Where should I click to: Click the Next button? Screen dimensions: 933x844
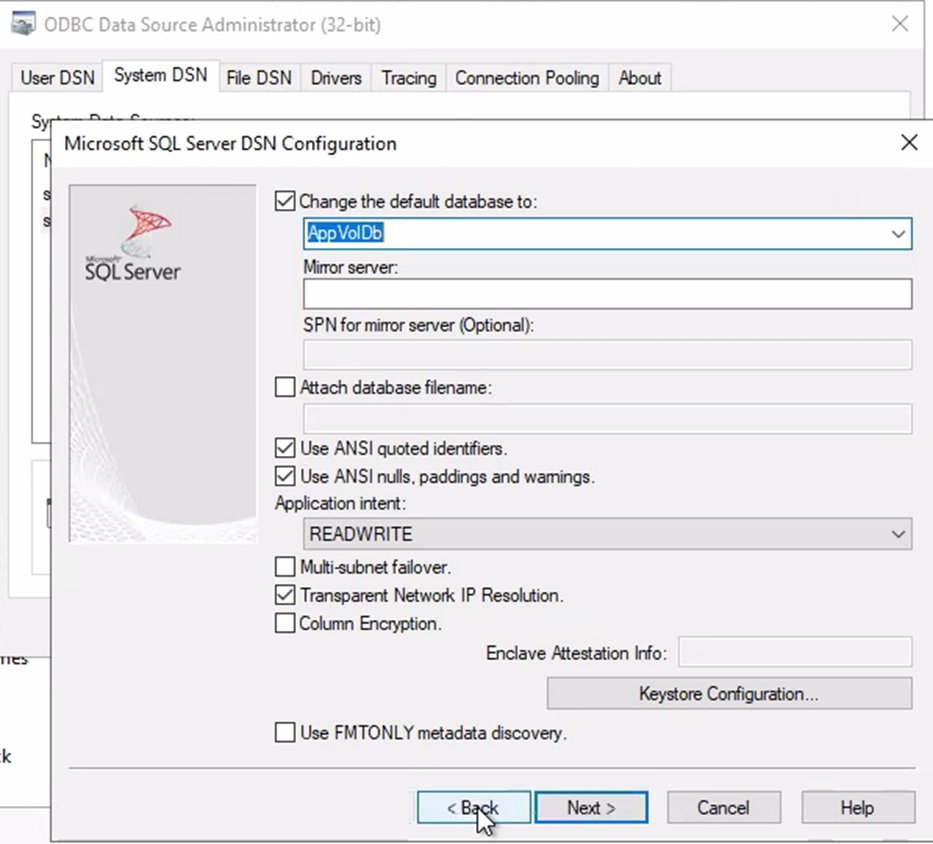591,808
